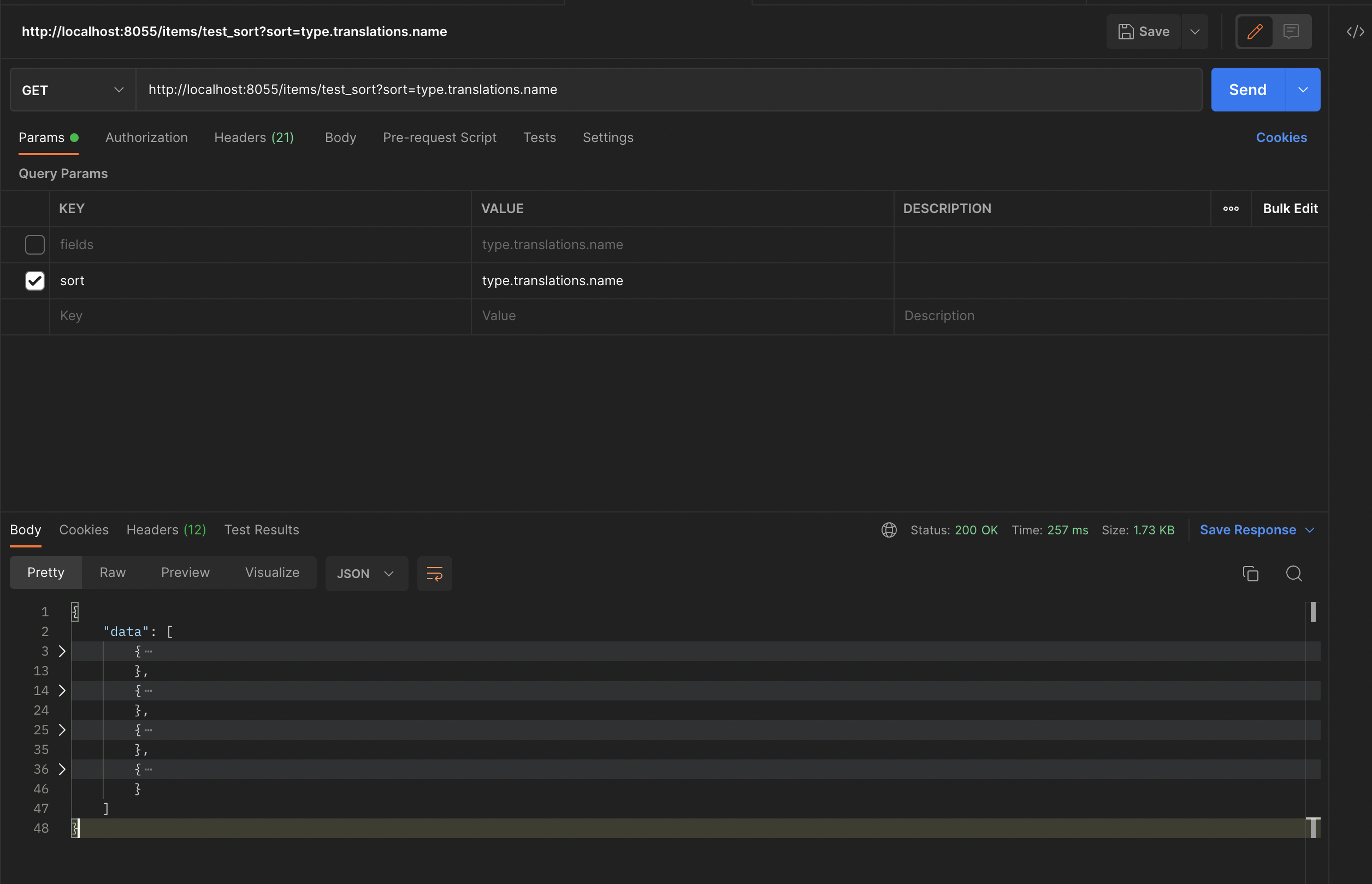Enable the fields query parameter
The width and height of the screenshot is (1372, 884).
pyautogui.click(x=34, y=245)
